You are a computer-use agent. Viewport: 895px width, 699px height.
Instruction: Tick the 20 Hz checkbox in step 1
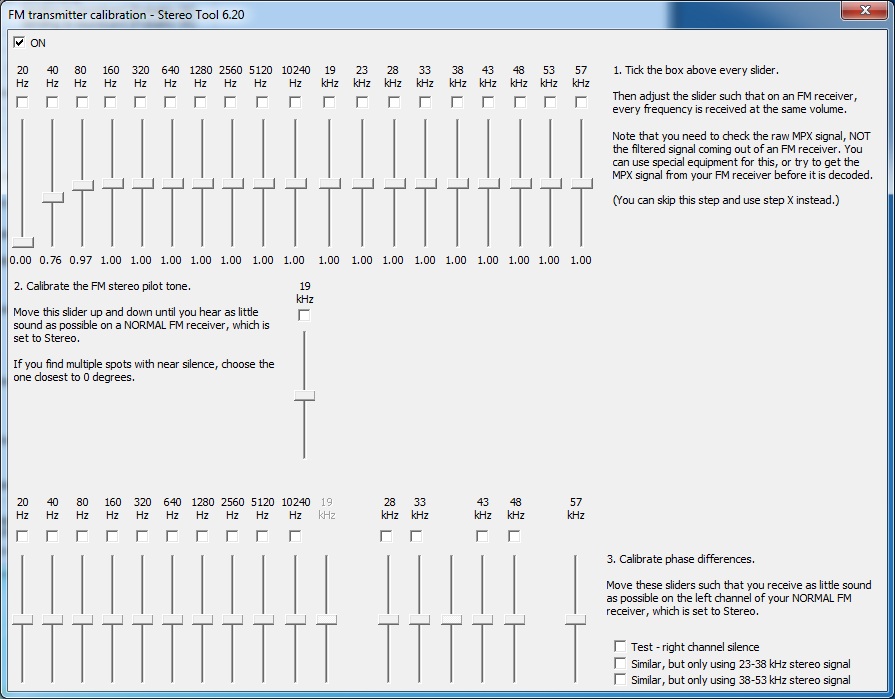(x=22, y=102)
